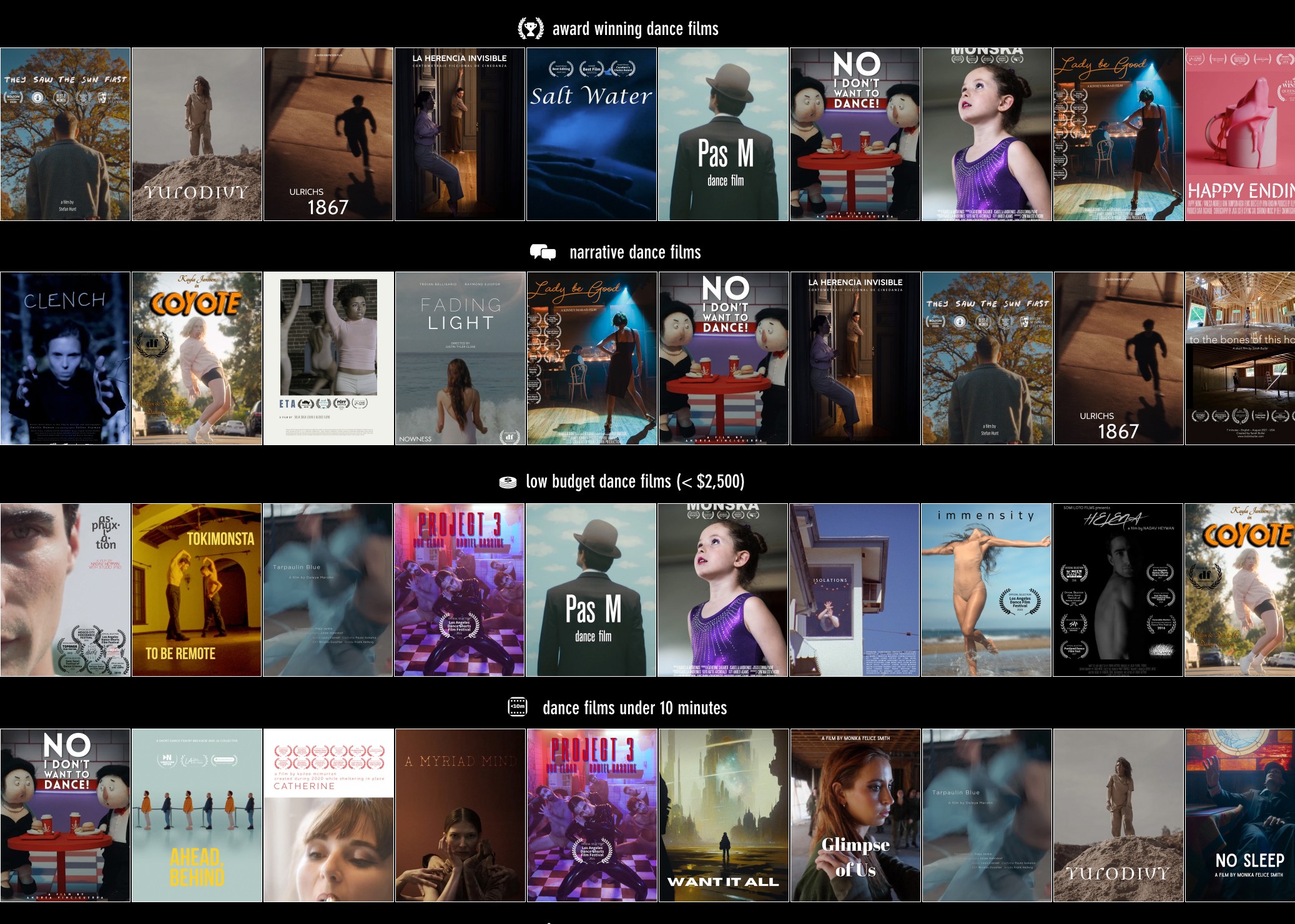Select the Helena black and white poster
This screenshot has height=924, width=1295.
pos(1118,590)
